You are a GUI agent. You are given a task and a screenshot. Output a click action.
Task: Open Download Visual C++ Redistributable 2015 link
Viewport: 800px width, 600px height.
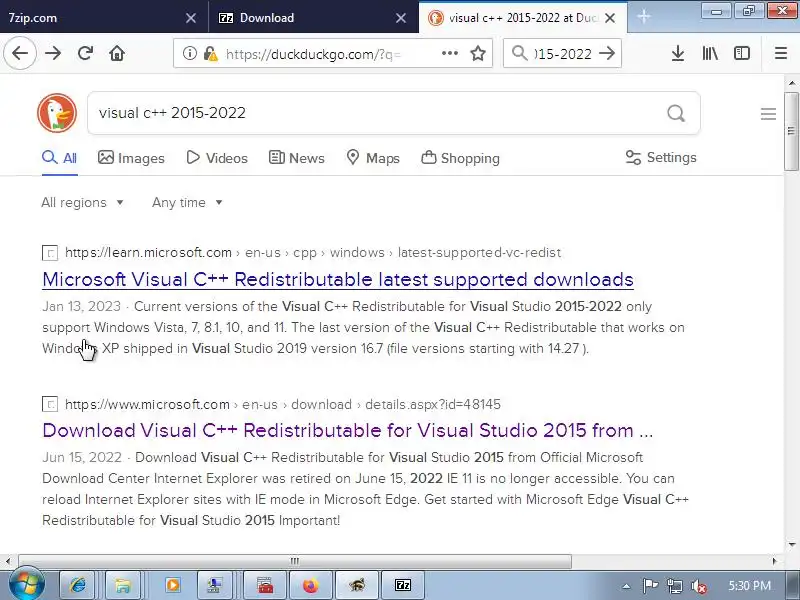coord(347,430)
